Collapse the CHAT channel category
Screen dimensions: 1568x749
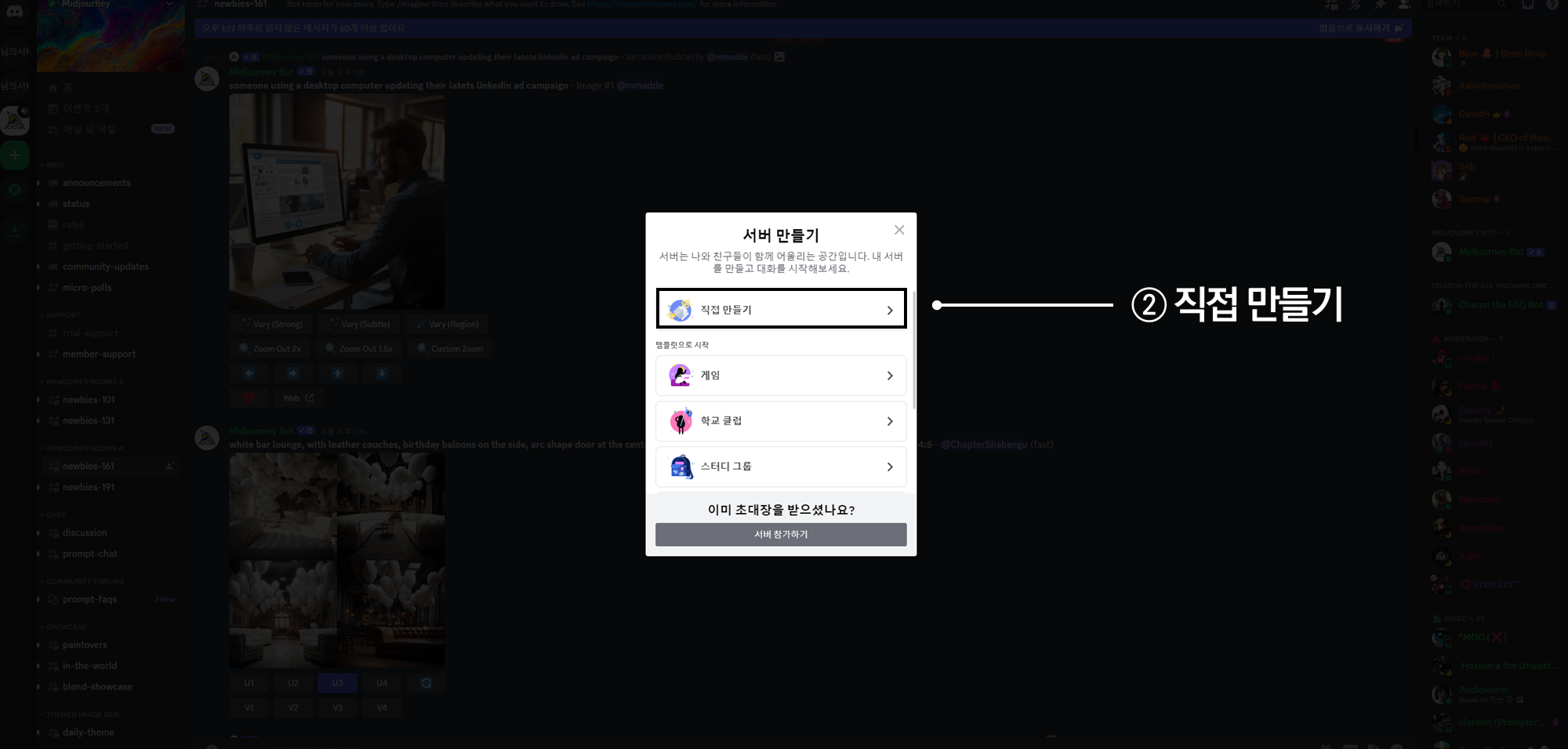(54, 515)
